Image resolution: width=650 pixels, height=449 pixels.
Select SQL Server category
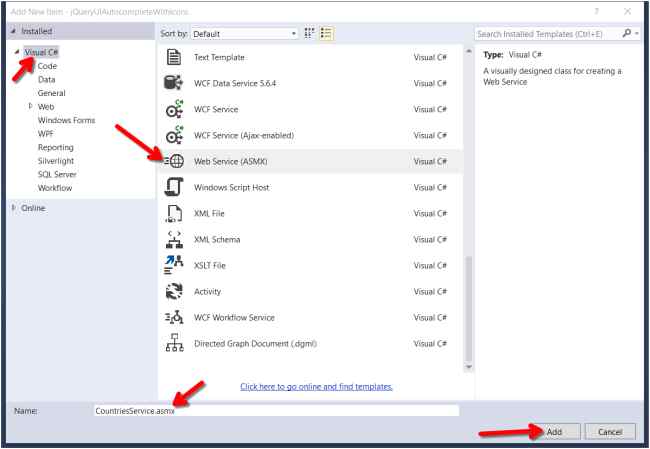tap(57, 174)
